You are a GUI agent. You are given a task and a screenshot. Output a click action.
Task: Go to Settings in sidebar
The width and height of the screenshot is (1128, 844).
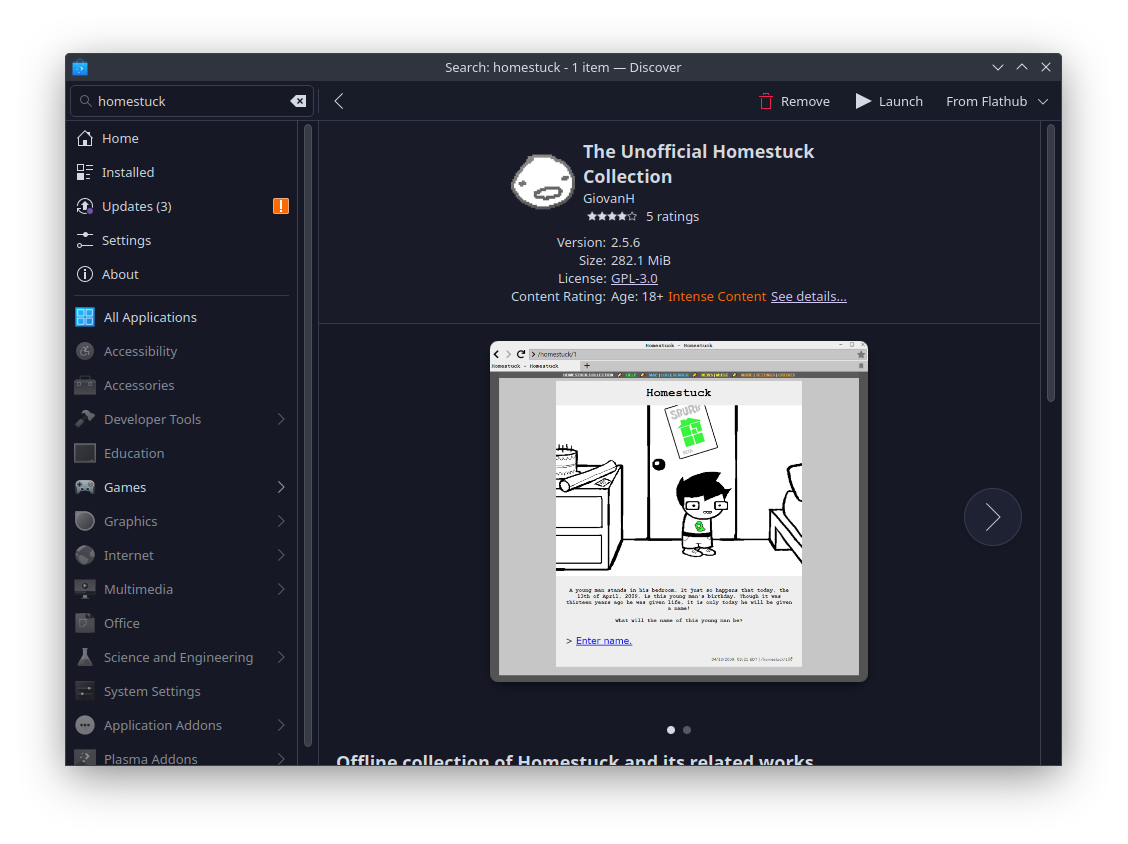coord(126,240)
